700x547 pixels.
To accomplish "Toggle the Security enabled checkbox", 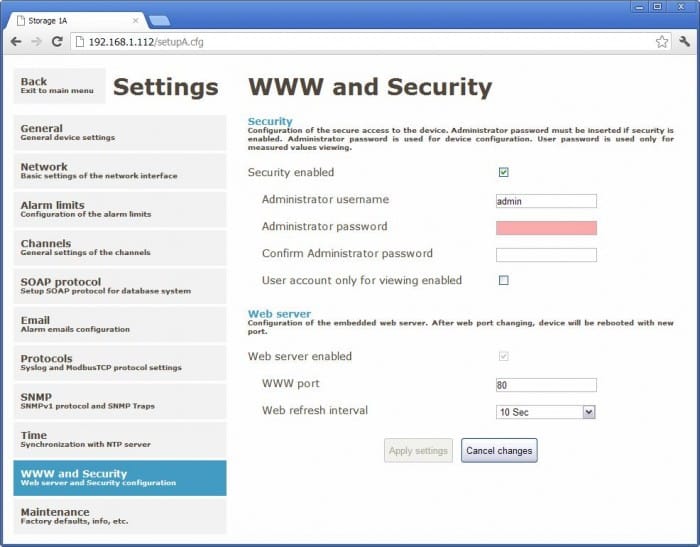I will (x=503, y=173).
